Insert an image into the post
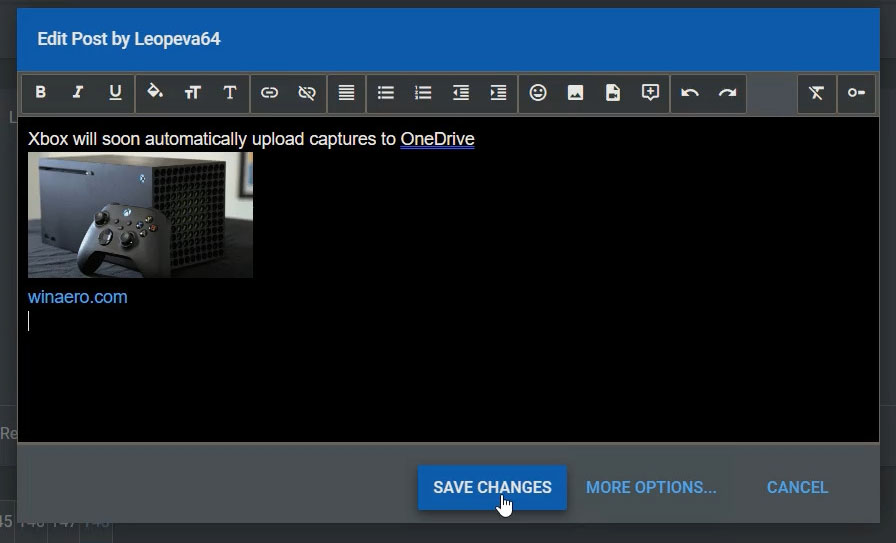This screenshot has height=543, width=896. (575, 93)
